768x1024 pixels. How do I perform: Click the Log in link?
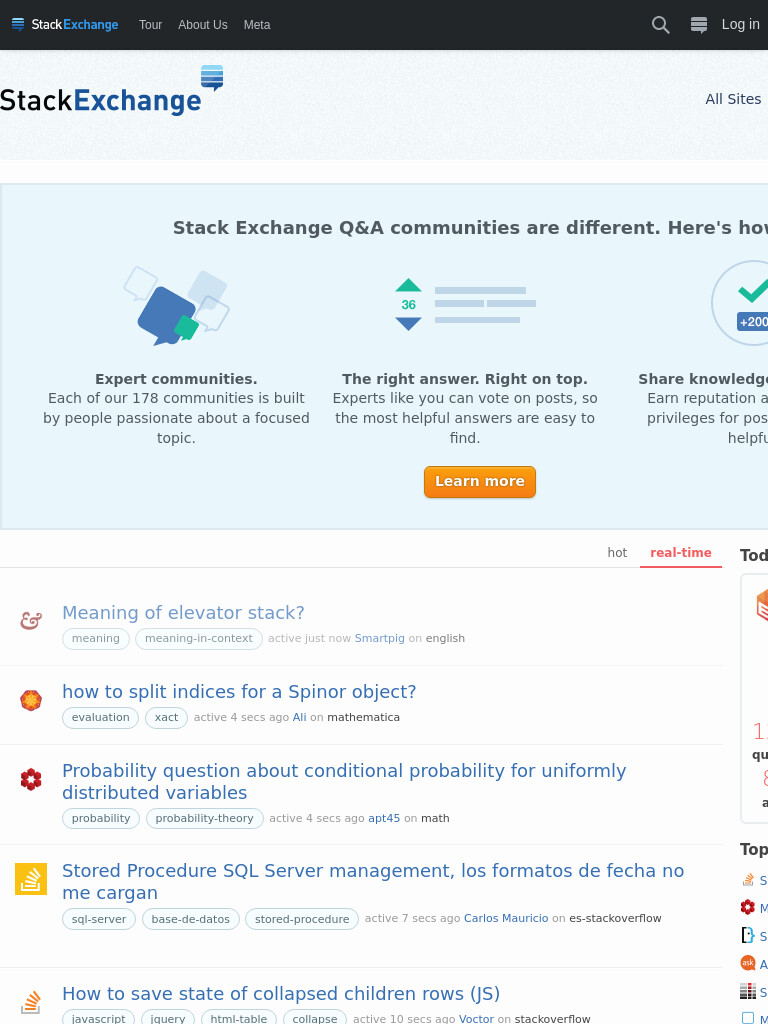740,24
